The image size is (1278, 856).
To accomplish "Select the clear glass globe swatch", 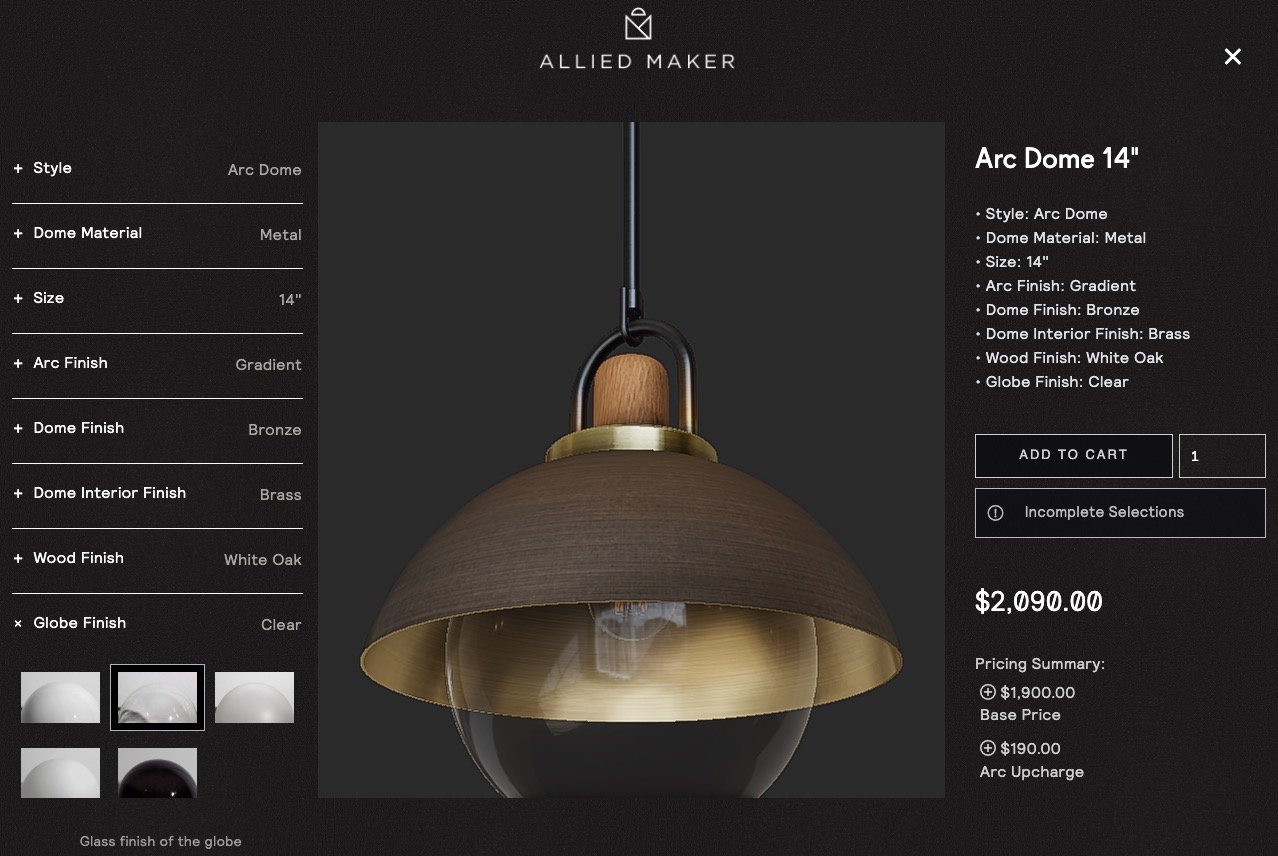I will [157, 697].
